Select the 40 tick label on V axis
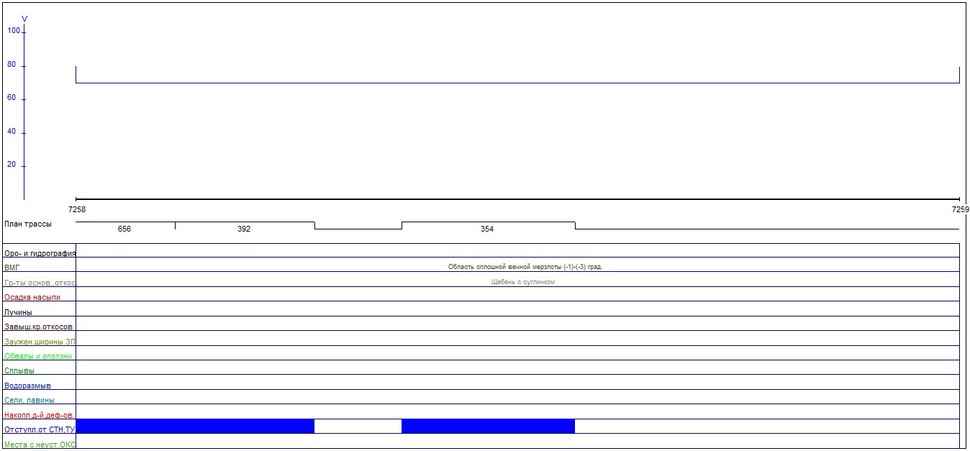 click(11, 131)
